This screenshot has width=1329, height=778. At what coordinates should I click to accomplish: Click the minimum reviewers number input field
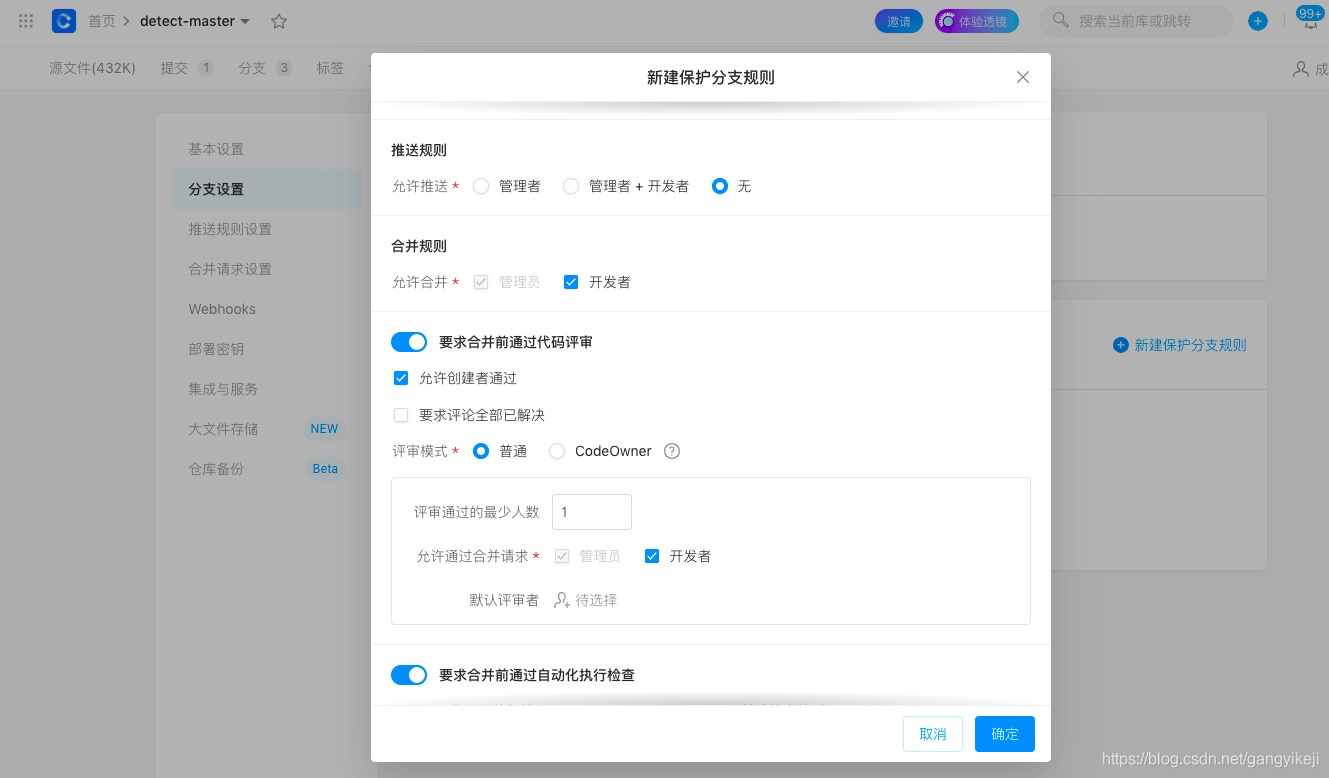[x=591, y=511]
